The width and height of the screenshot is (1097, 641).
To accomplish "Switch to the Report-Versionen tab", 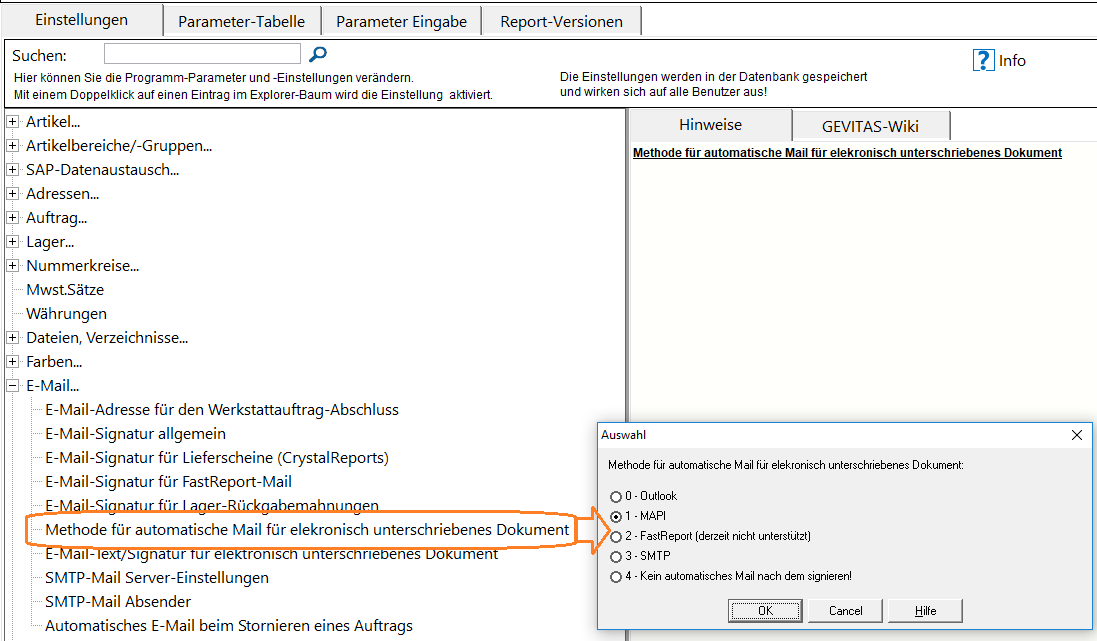I will coord(561,22).
